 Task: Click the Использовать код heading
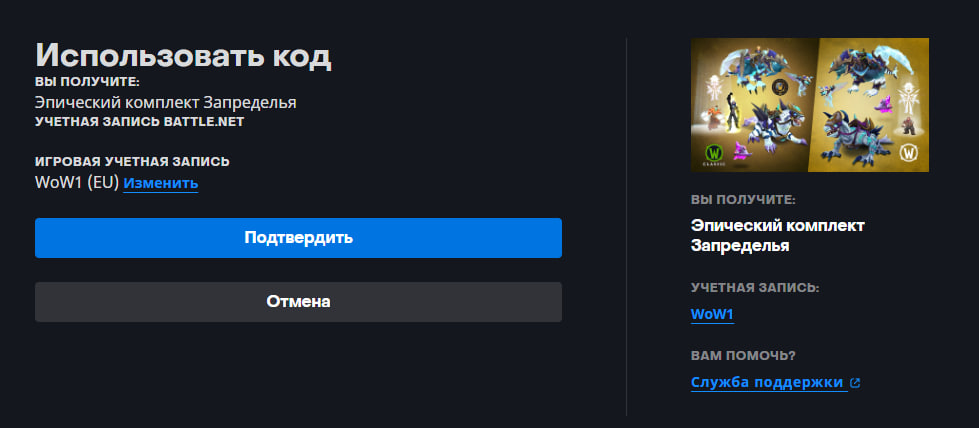[183, 55]
